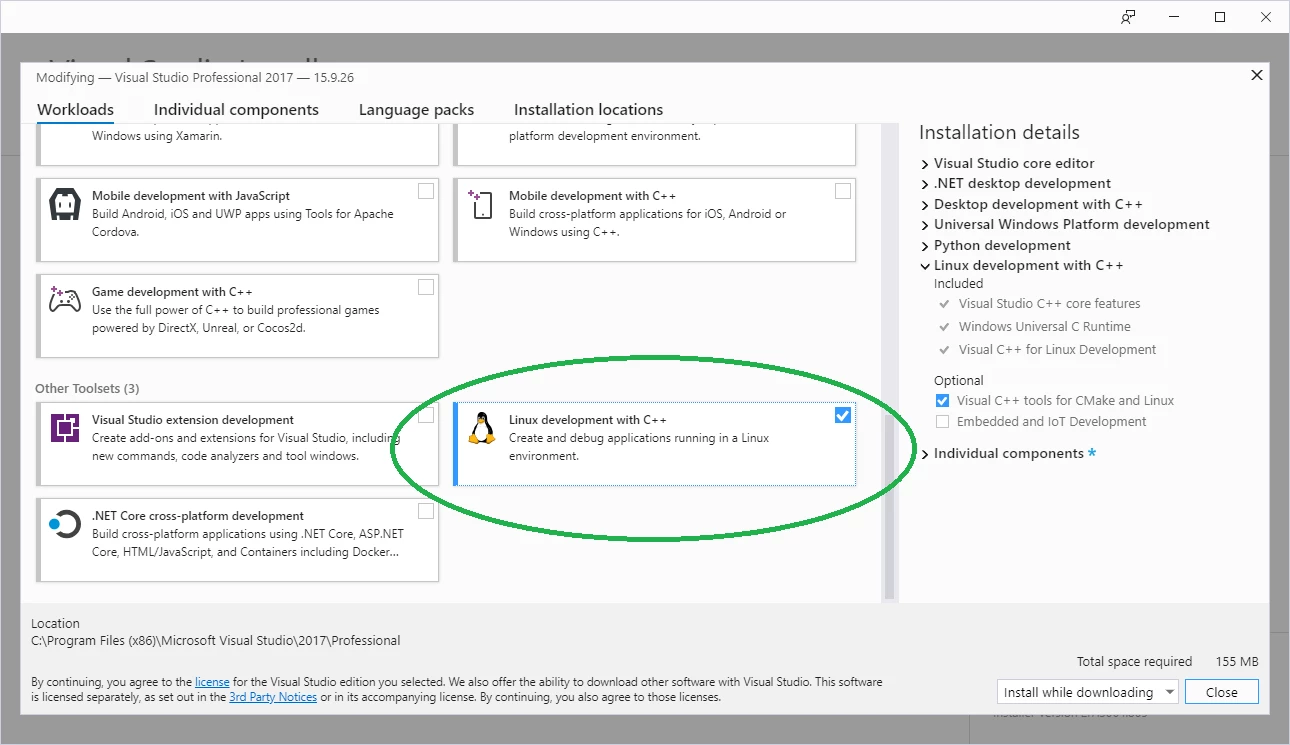Switch to Individual components tab
Image resolution: width=1290 pixels, height=745 pixels.
236,110
